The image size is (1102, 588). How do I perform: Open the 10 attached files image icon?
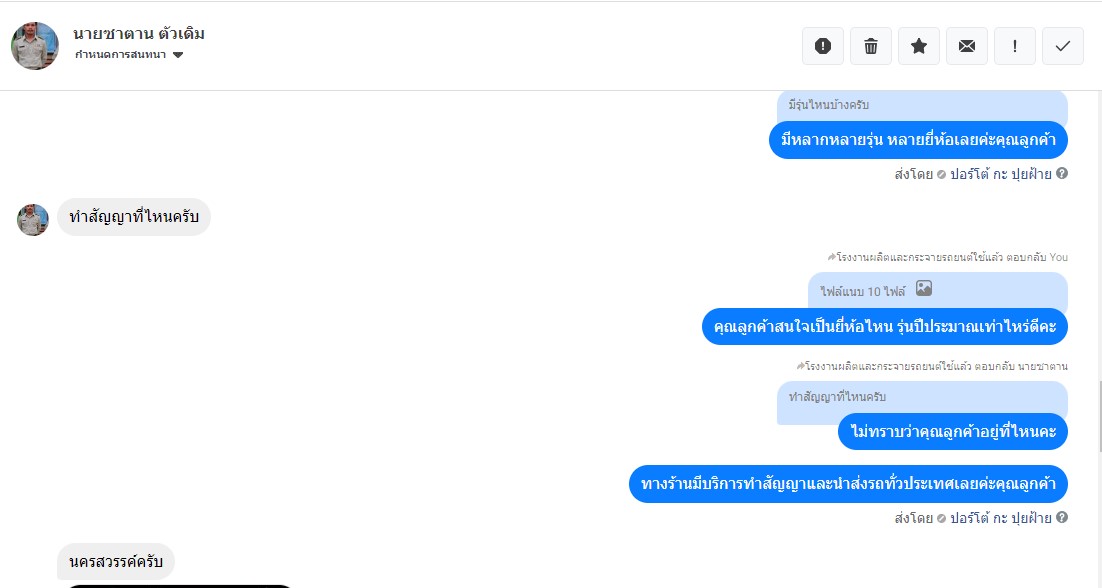(923, 289)
